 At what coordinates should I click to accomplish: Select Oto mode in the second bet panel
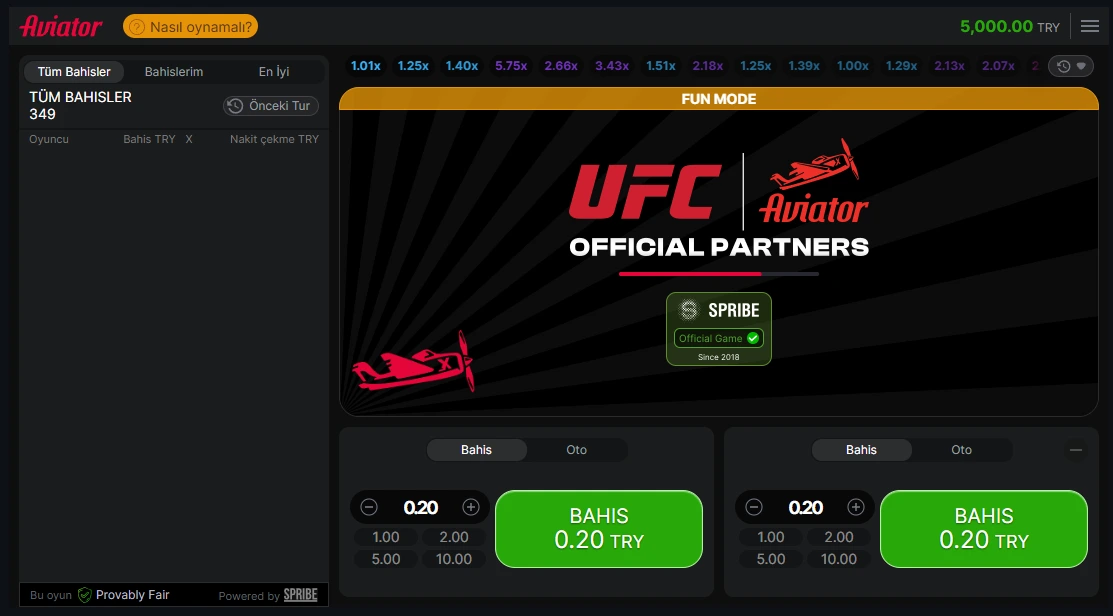(x=961, y=450)
